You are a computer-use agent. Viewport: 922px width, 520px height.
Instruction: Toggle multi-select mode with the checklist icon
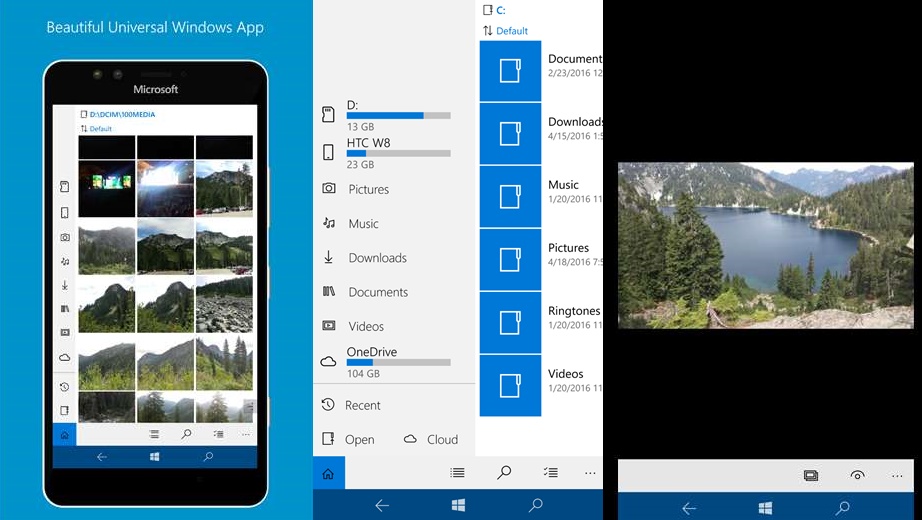(549, 473)
